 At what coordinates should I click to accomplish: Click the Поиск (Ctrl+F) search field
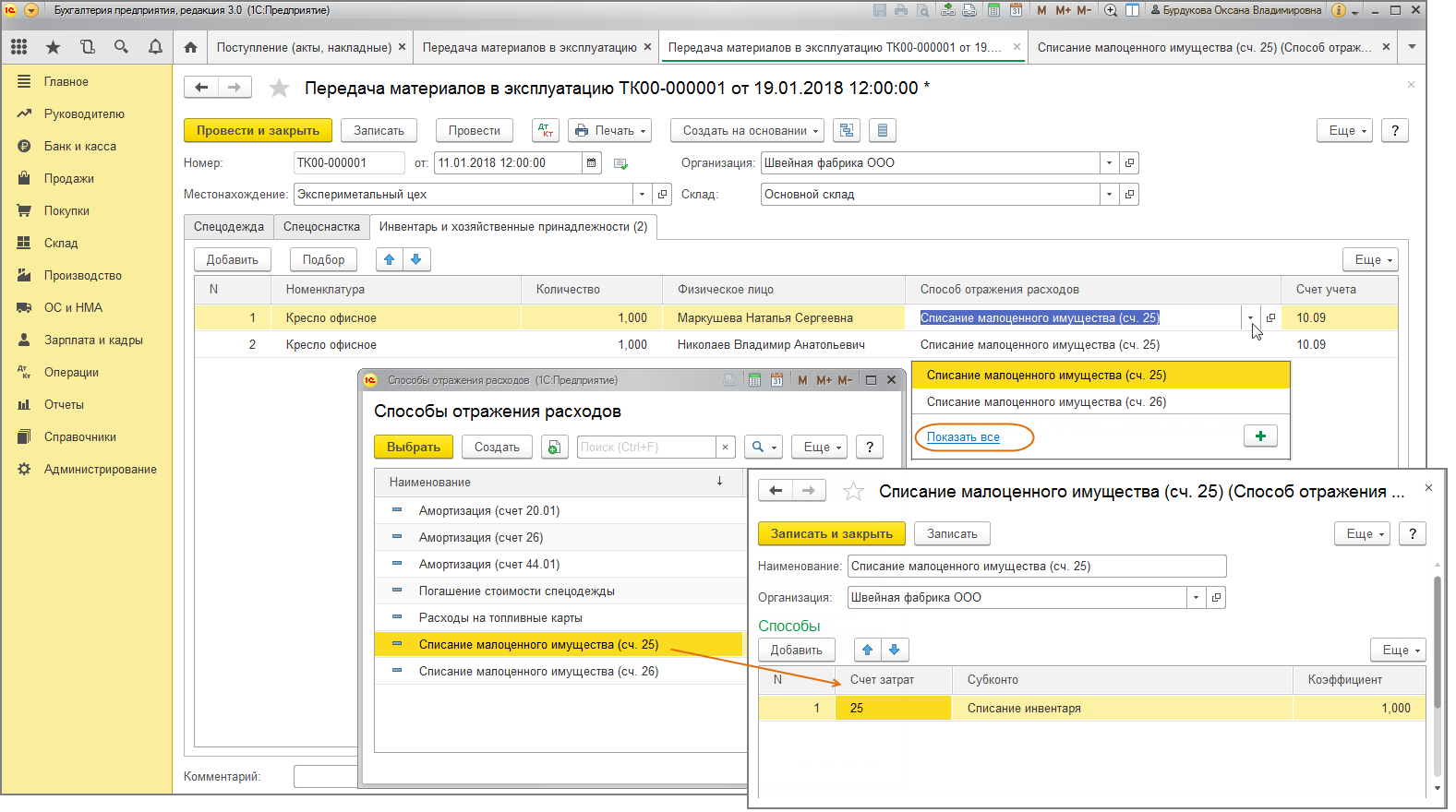pos(646,447)
